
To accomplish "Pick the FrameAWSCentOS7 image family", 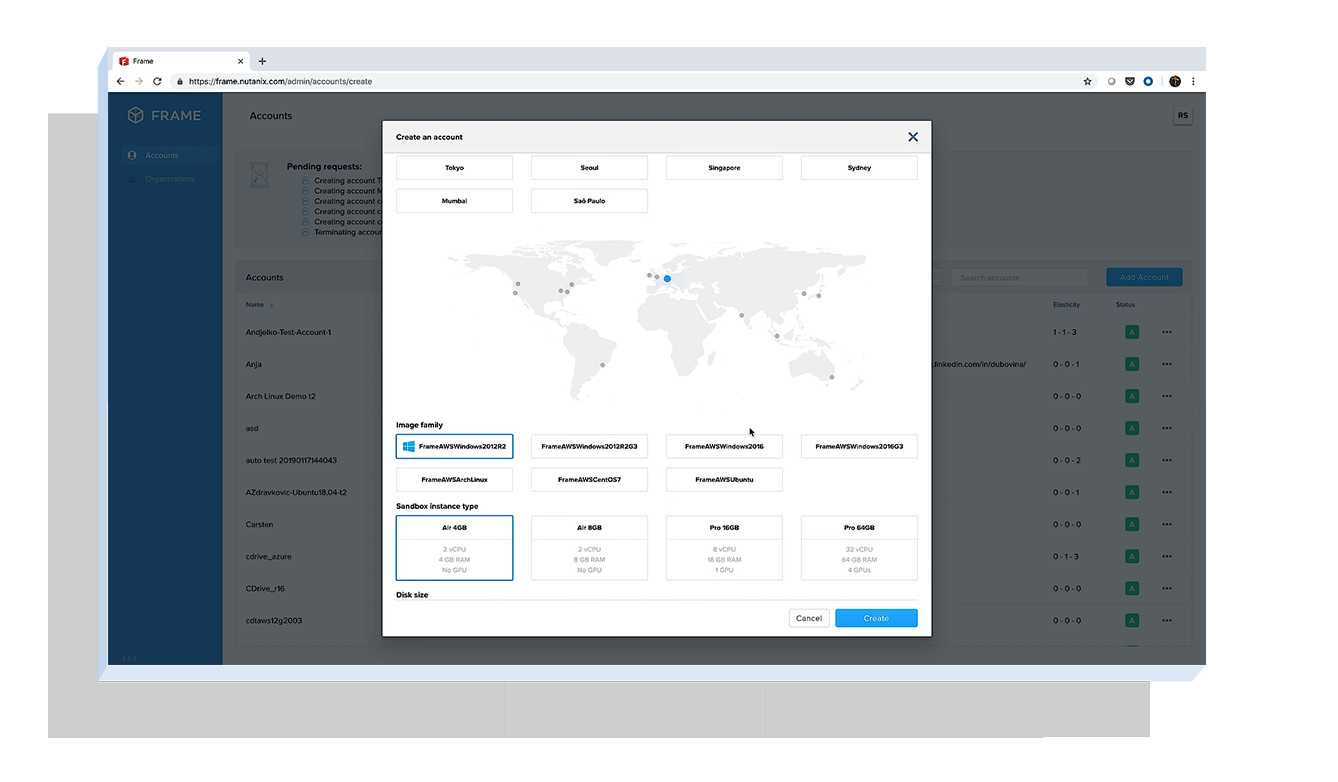I will (589, 480).
